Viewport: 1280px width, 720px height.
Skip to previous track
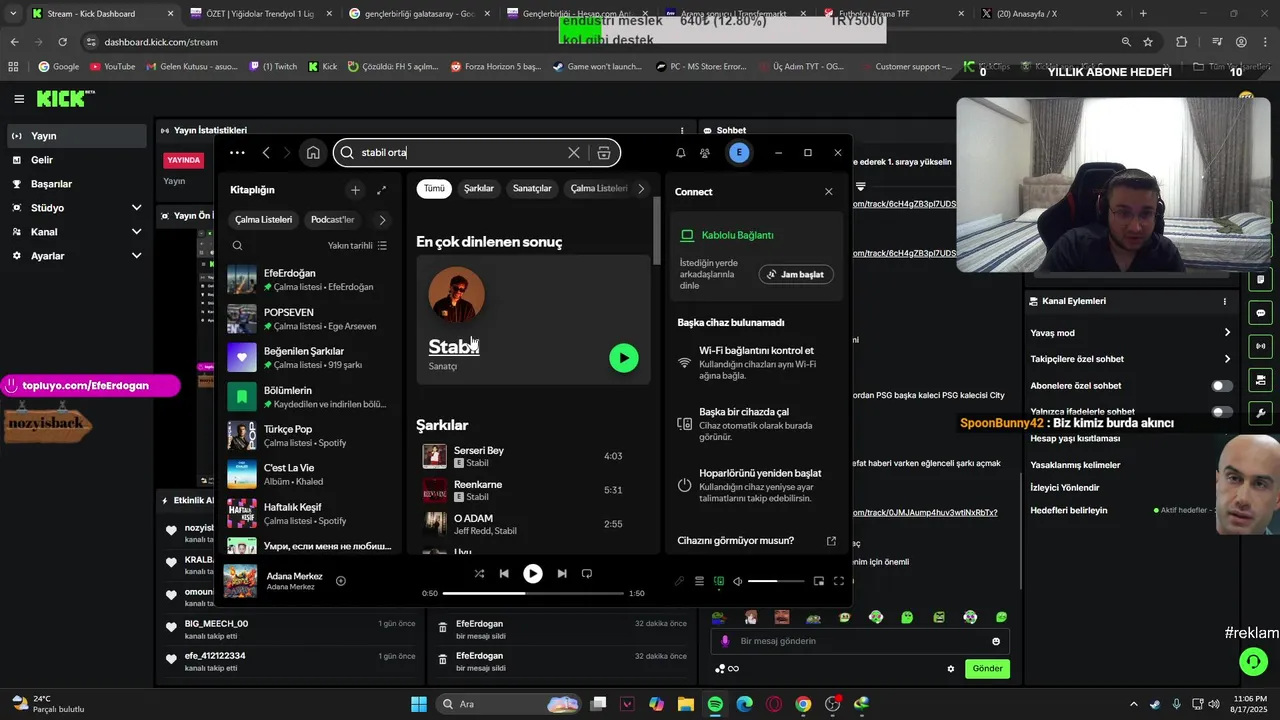(x=504, y=573)
